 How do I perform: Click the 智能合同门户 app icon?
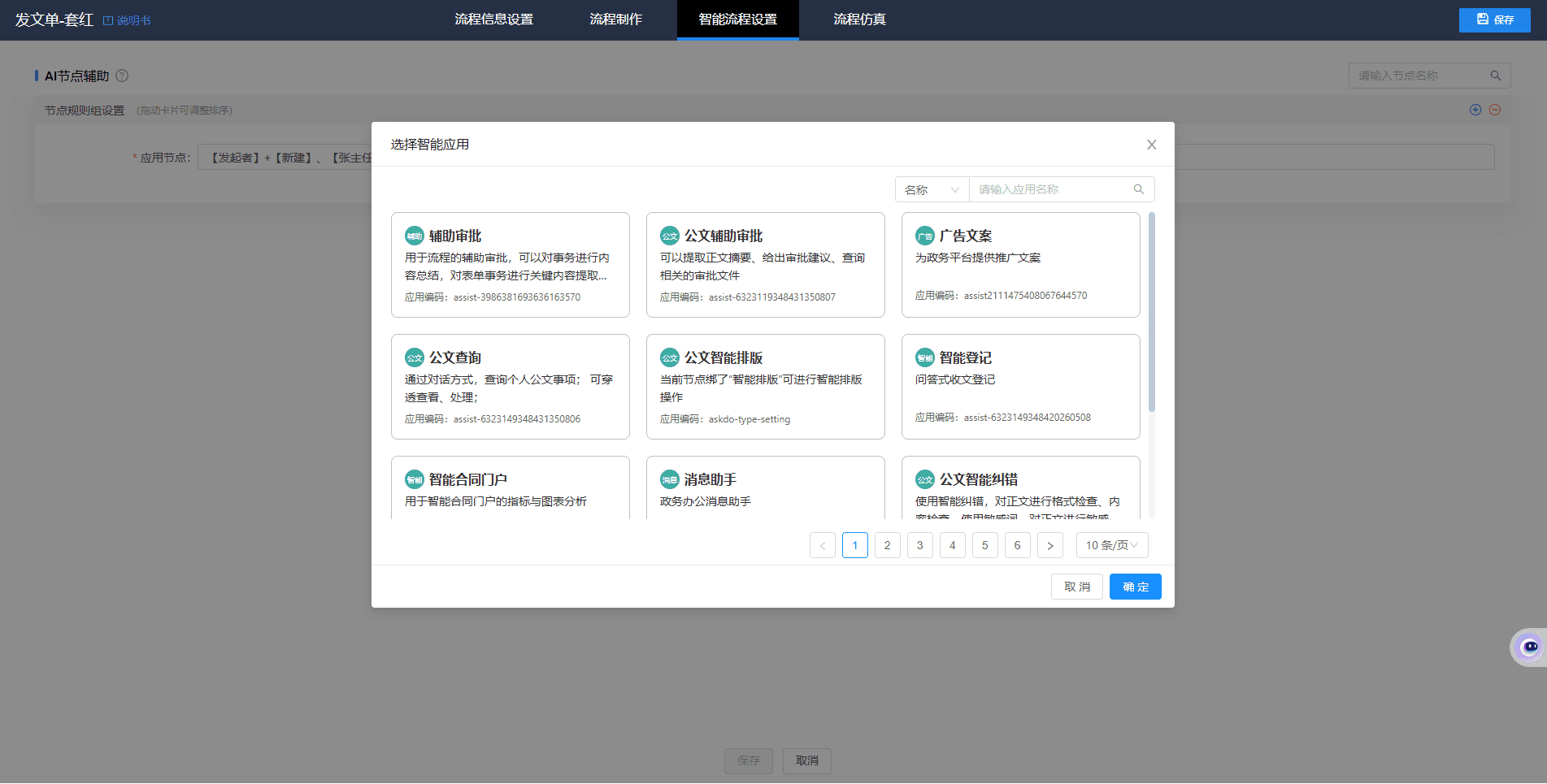click(x=415, y=479)
